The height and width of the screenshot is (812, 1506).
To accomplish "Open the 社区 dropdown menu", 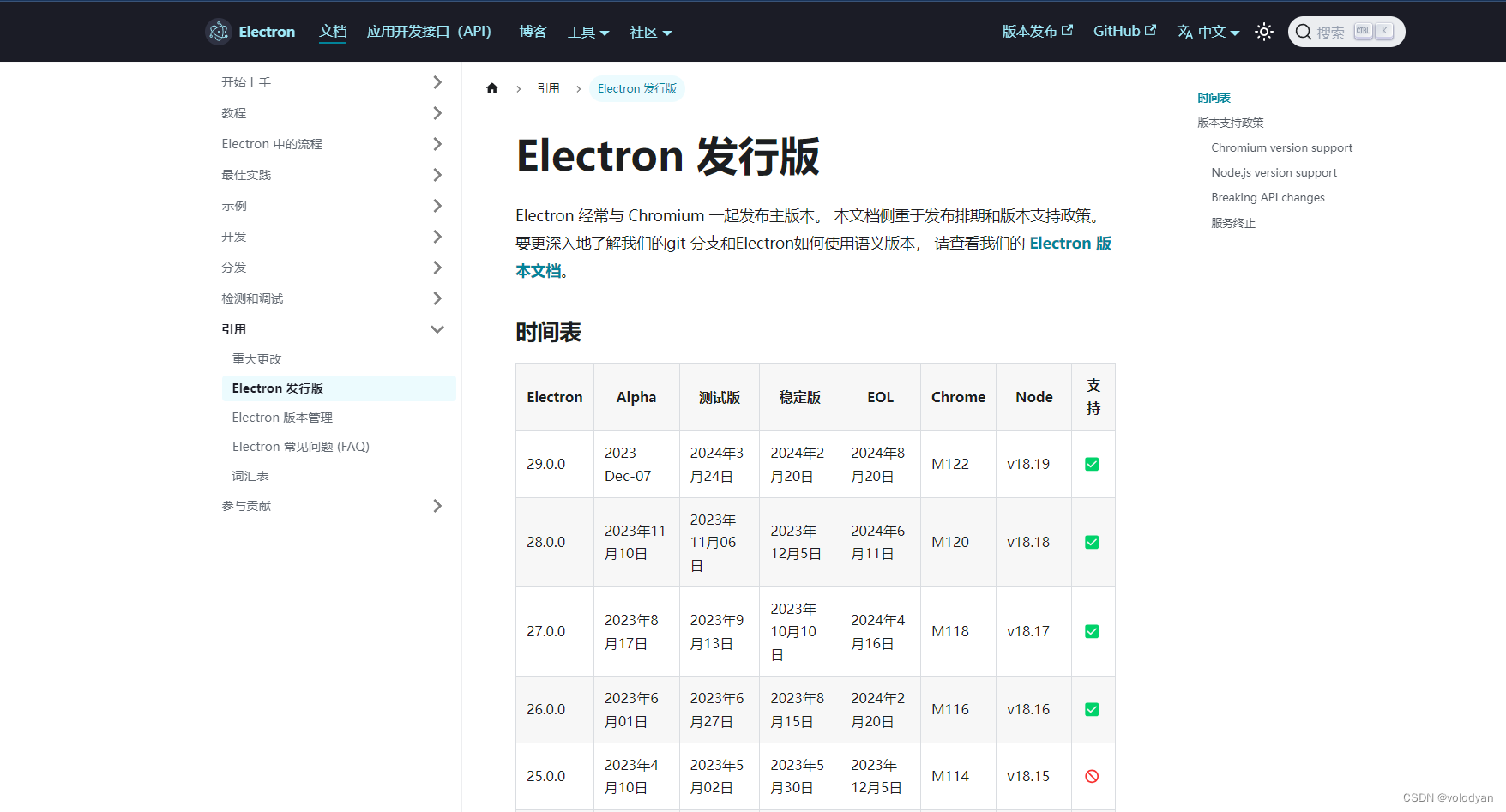I will pyautogui.click(x=650, y=32).
